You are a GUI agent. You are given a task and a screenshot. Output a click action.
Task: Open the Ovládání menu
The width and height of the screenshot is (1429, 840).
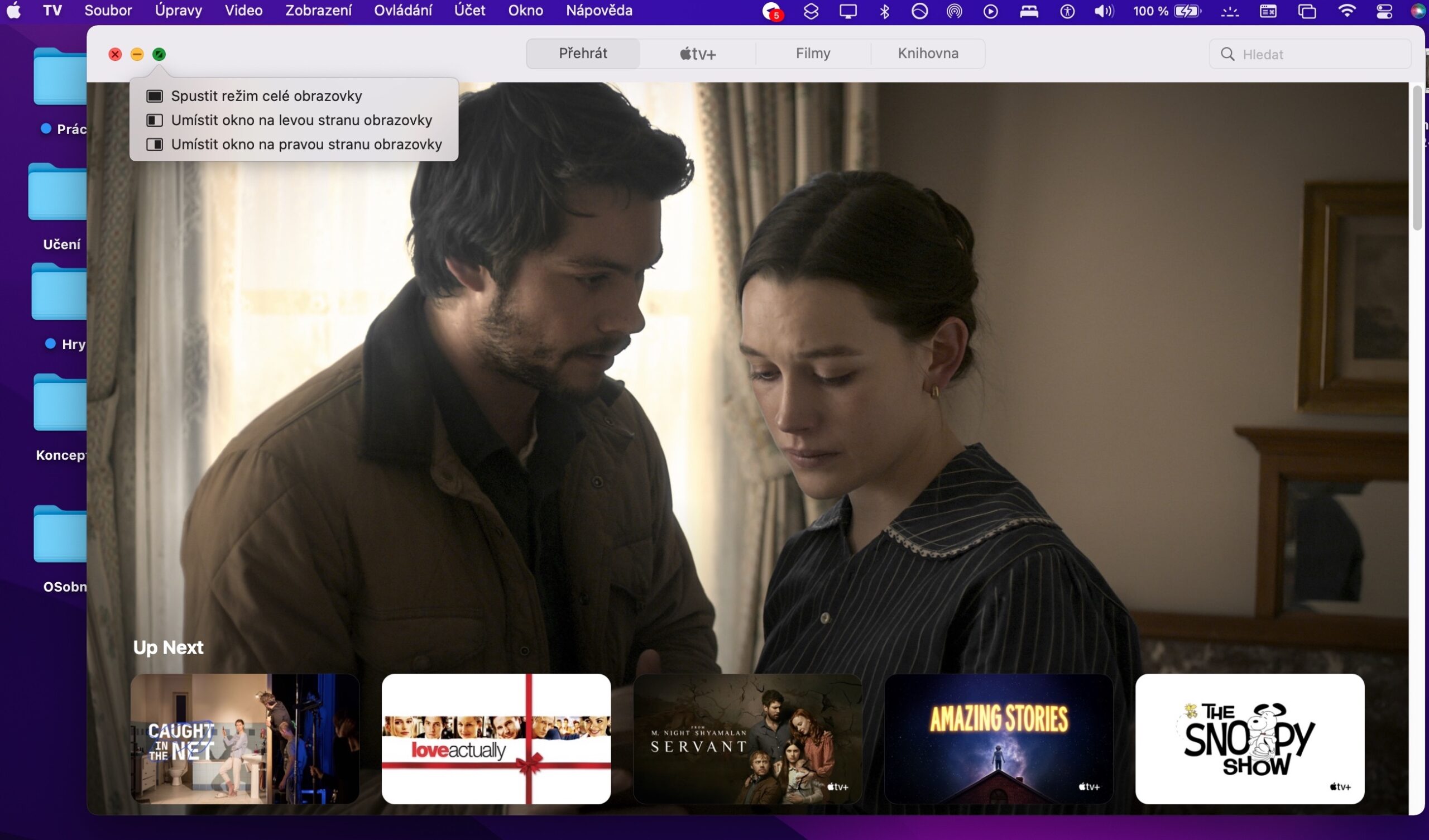tap(402, 10)
